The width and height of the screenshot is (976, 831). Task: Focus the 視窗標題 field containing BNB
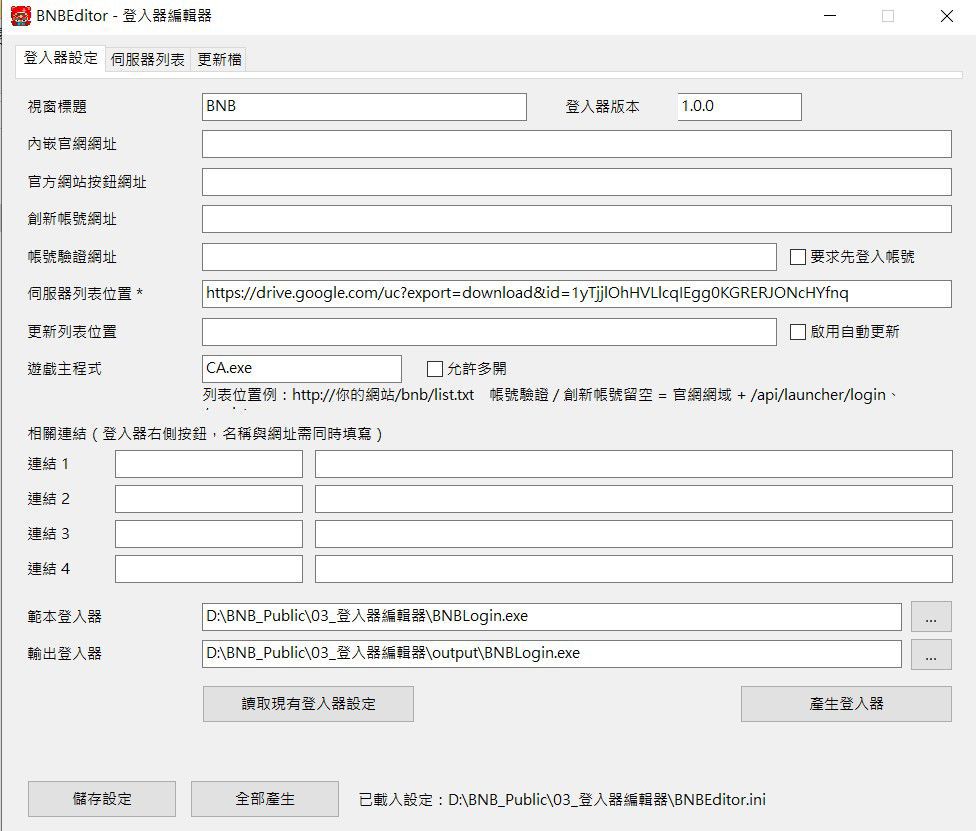(364, 107)
